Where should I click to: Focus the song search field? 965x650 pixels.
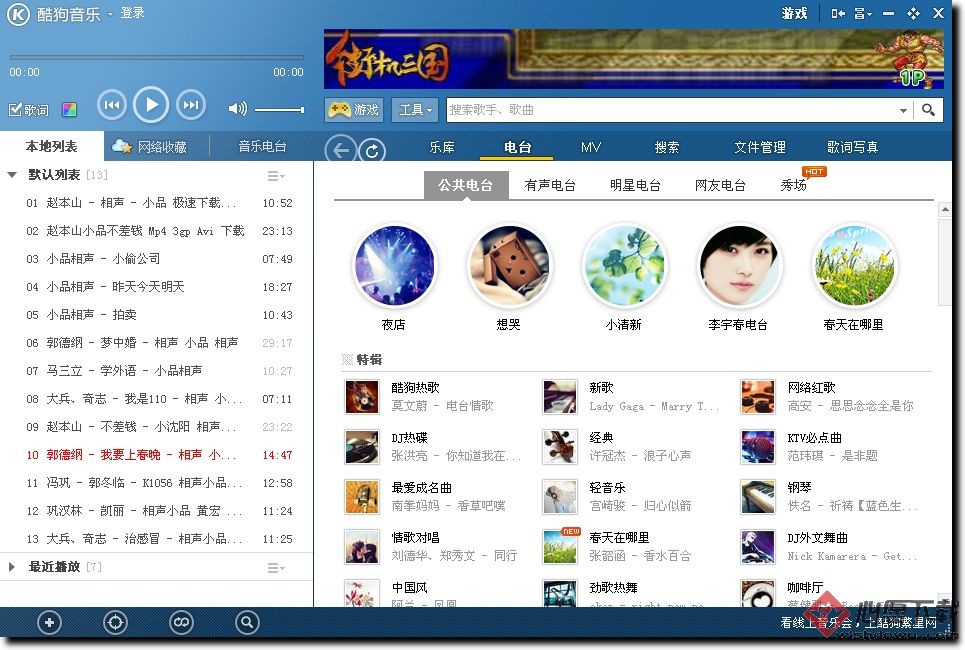(670, 110)
